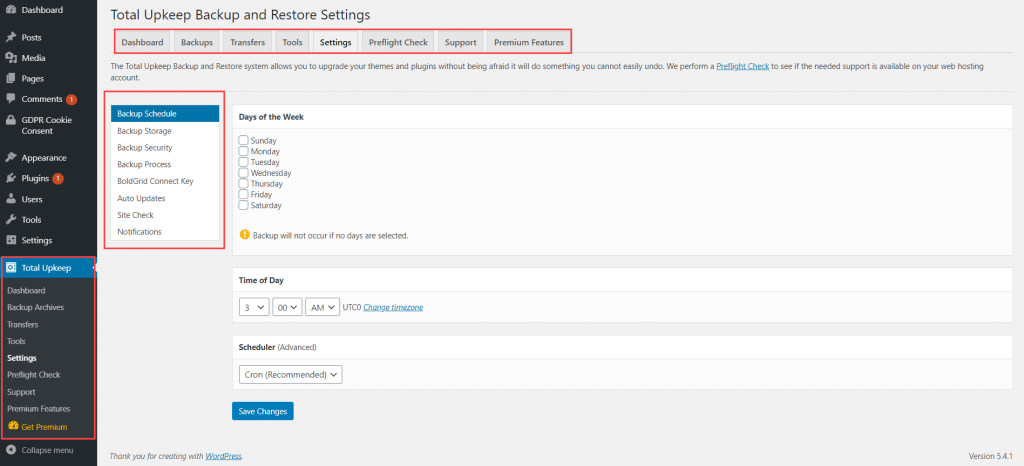Image resolution: width=1024 pixels, height=466 pixels.
Task: Click the Pages icon in admin menu
Action: (x=11, y=78)
